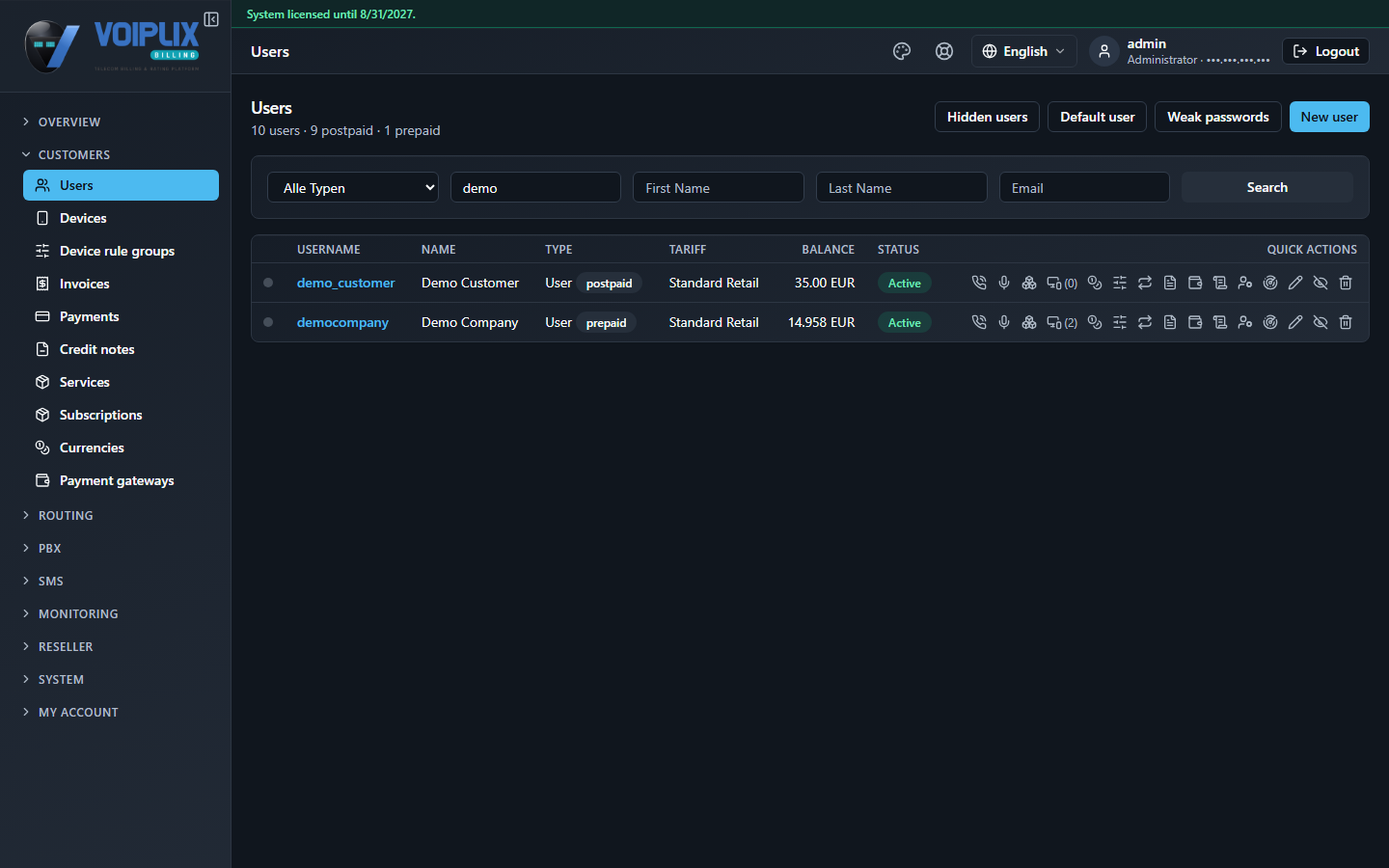Open calls icon for demo_customer
Image resolution: width=1389 pixels, height=868 pixels.
979,283
